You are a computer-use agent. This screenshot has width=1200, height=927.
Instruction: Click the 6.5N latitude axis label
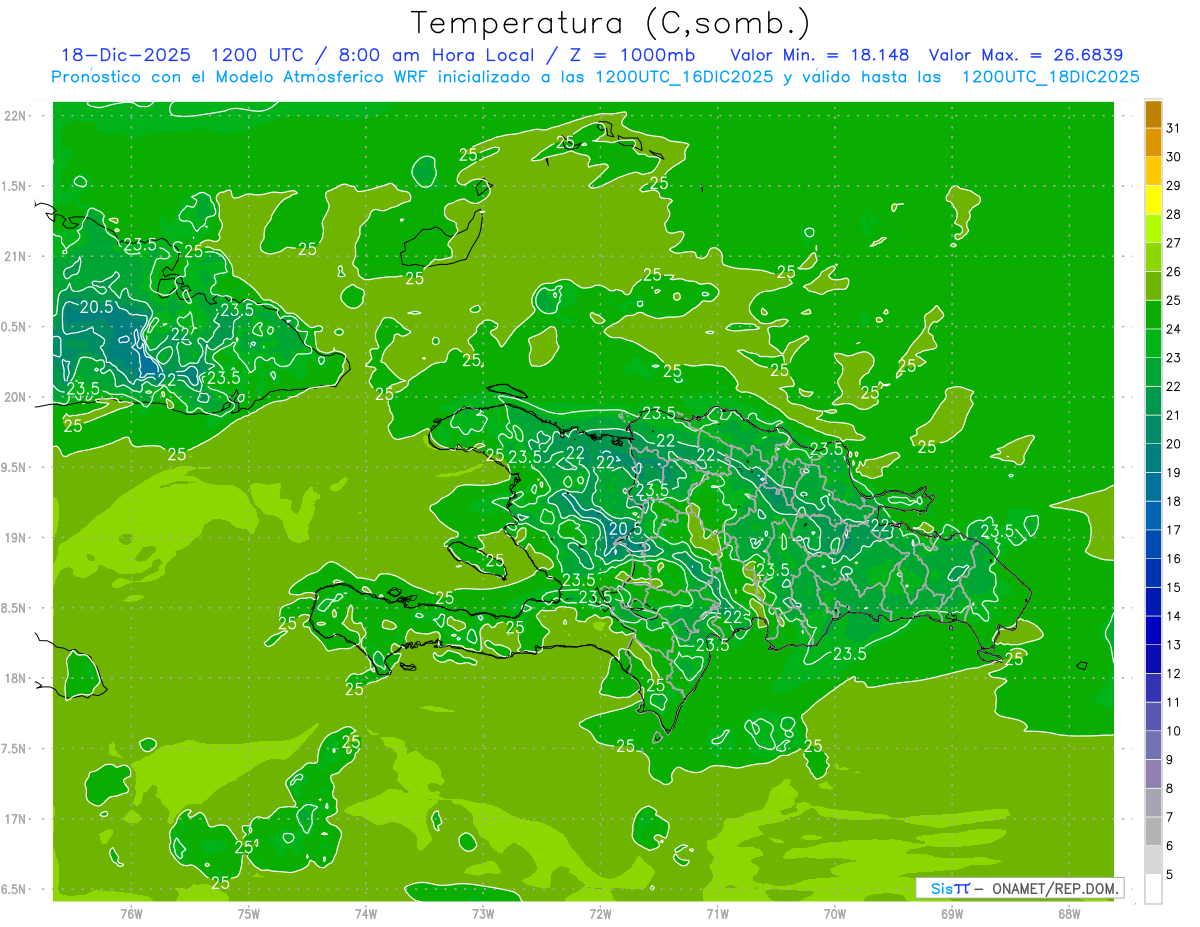click(x=15, y=890)
